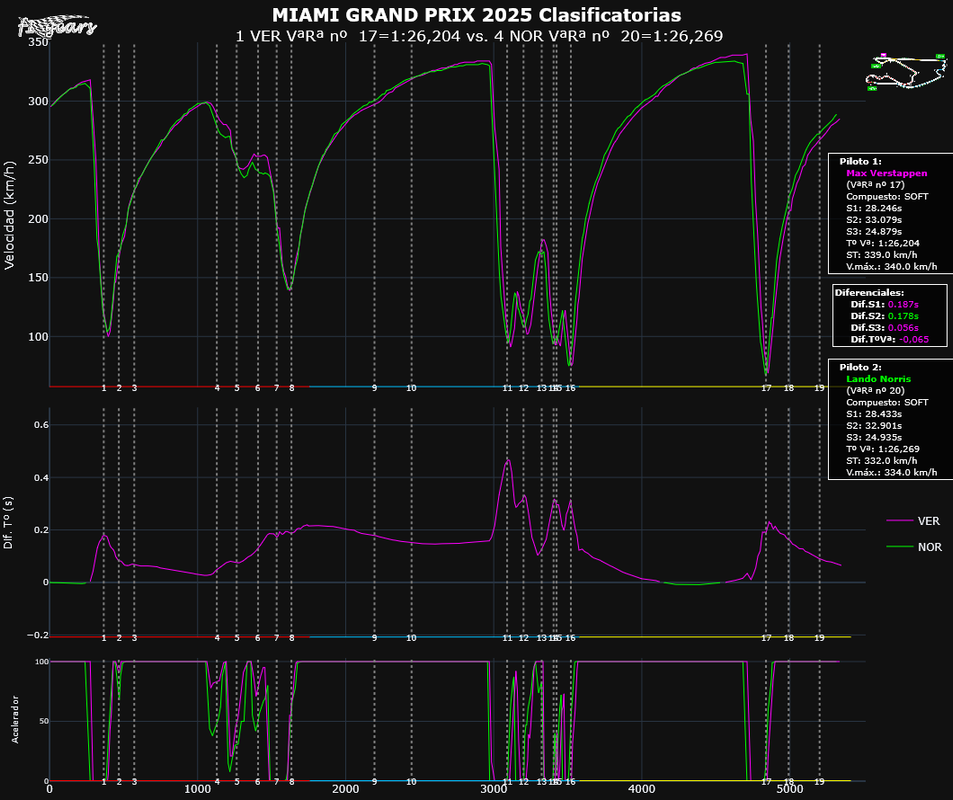
Task: Click 'Compuesto: SOFT' in Piloto 1 box
Action: tap(887, 196)
